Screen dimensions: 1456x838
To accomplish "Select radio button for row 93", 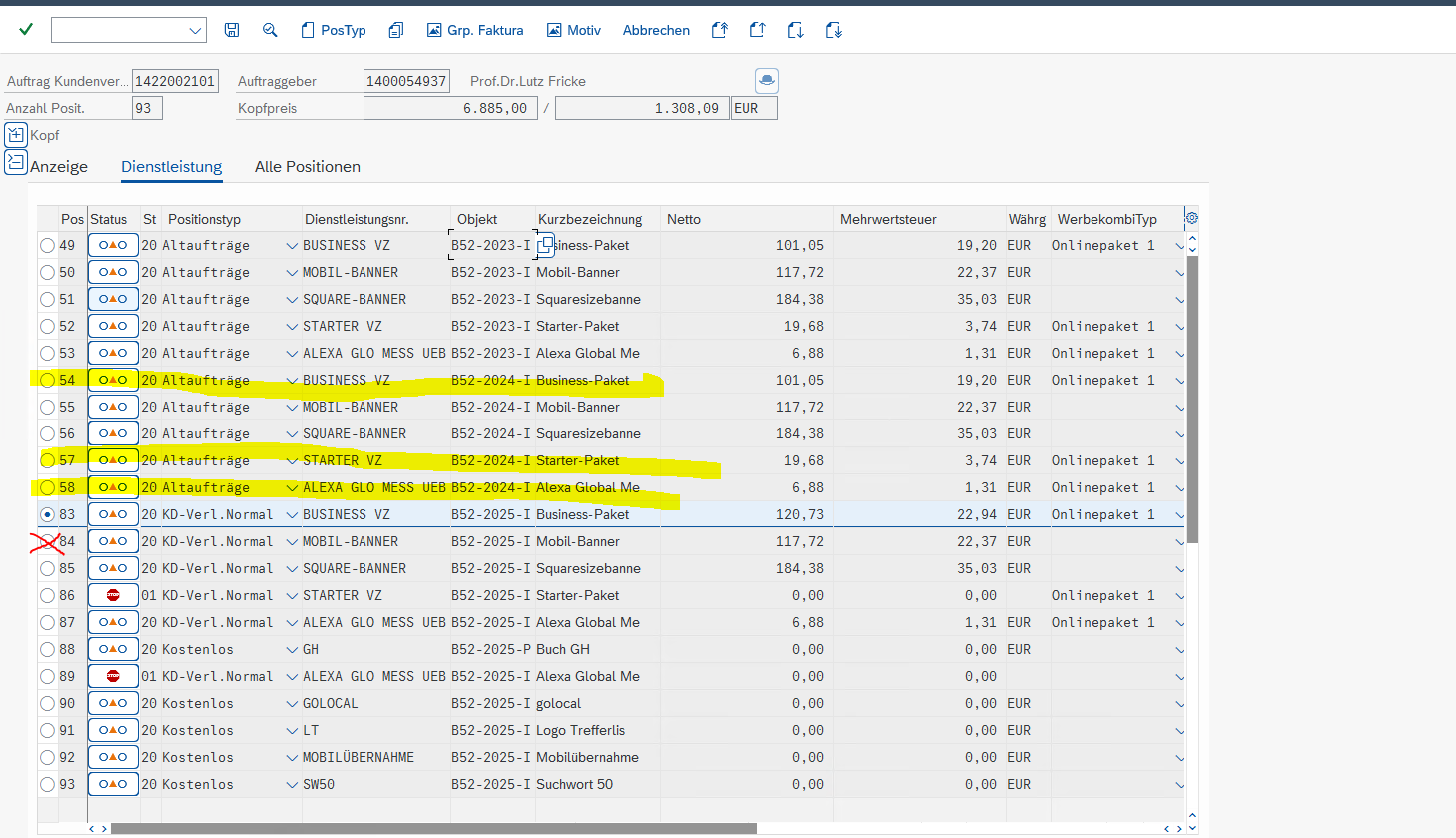I will pos(47,784).
